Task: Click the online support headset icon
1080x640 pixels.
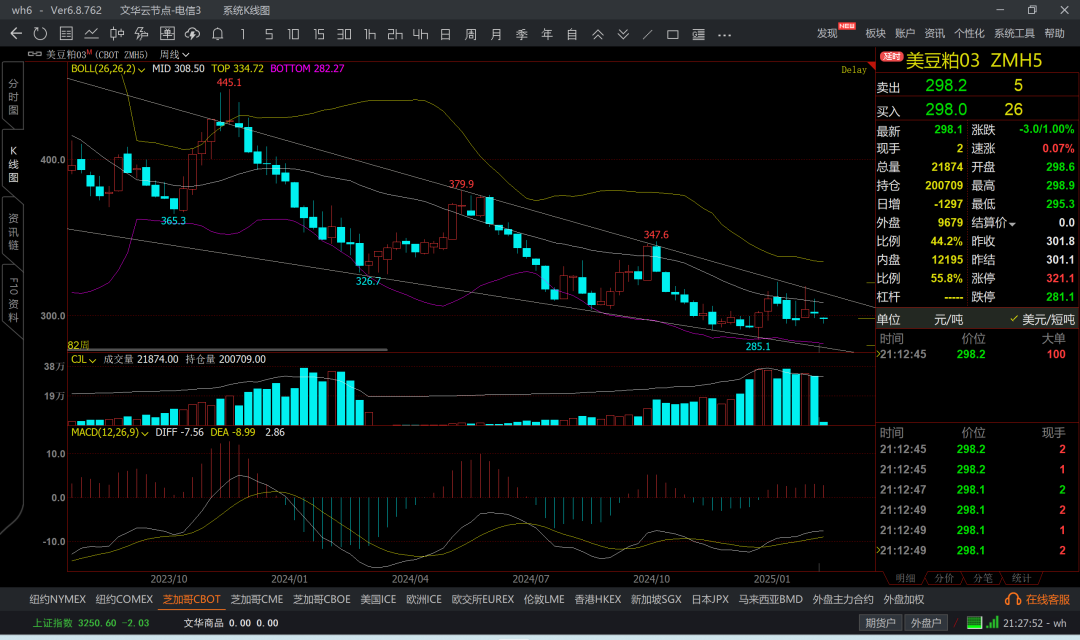Action: [1013, 599]
